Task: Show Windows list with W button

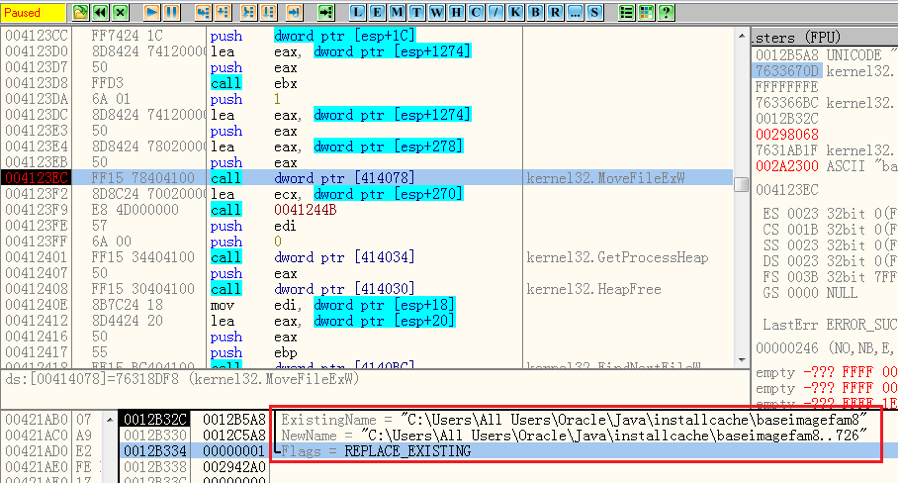Action: [x=436, y=12]
